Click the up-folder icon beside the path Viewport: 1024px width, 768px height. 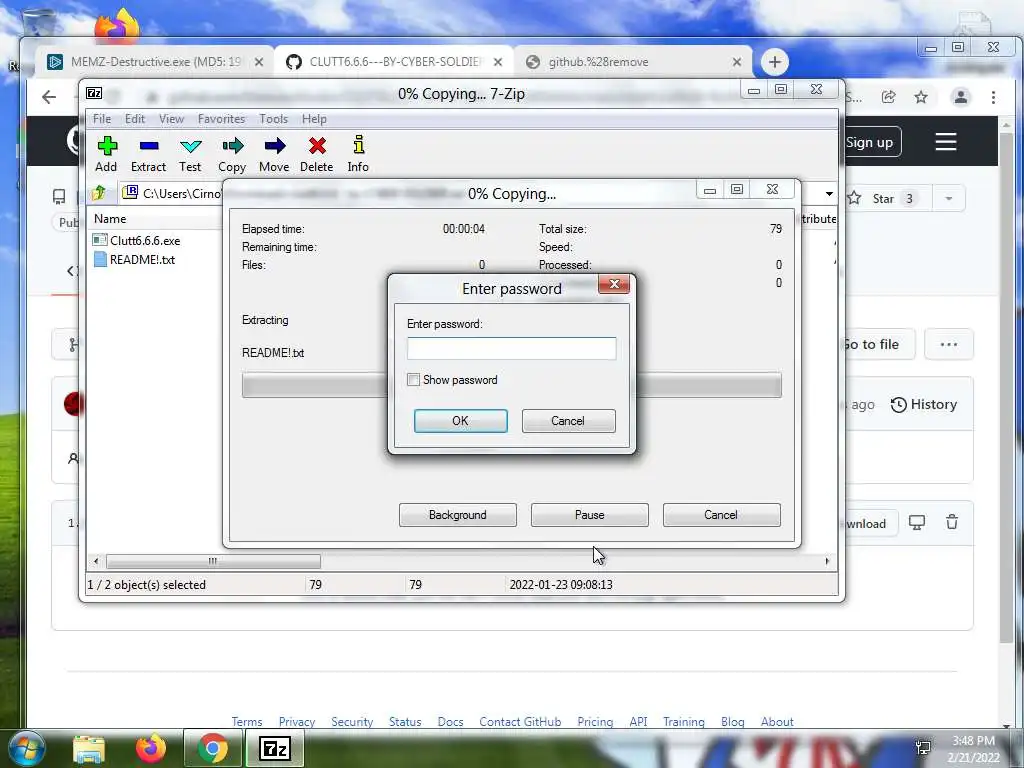pos(99,193)
